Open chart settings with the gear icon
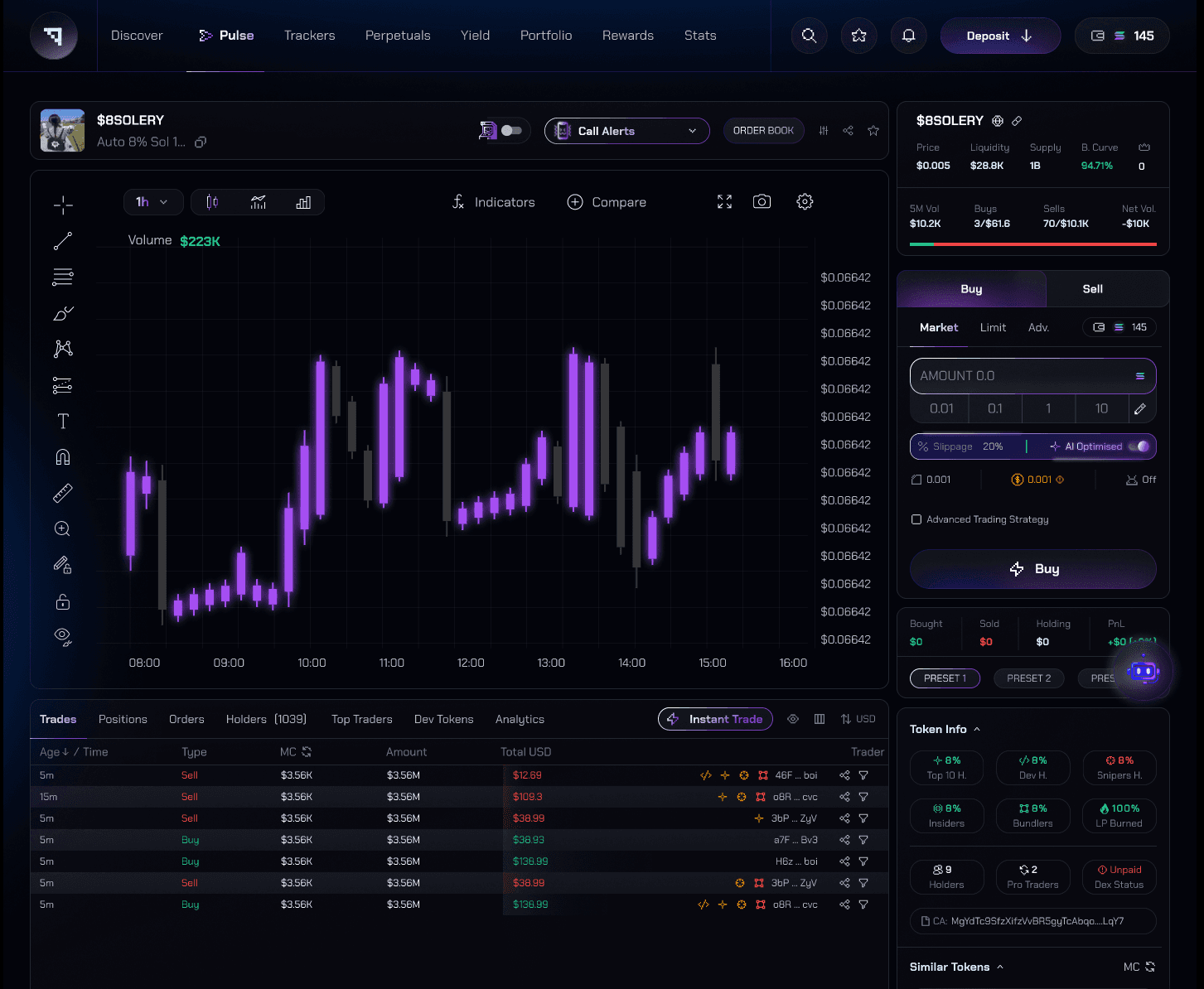The image size is (1204, 989). pos(804,201)
